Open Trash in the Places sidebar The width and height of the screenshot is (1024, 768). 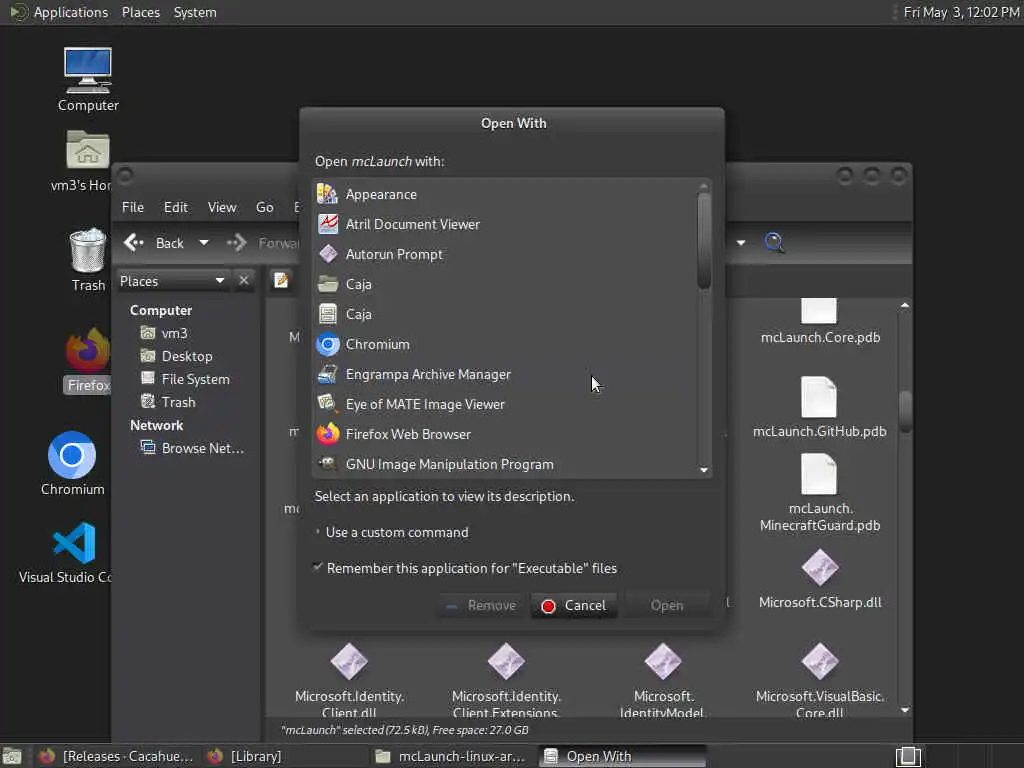point(168,402)
